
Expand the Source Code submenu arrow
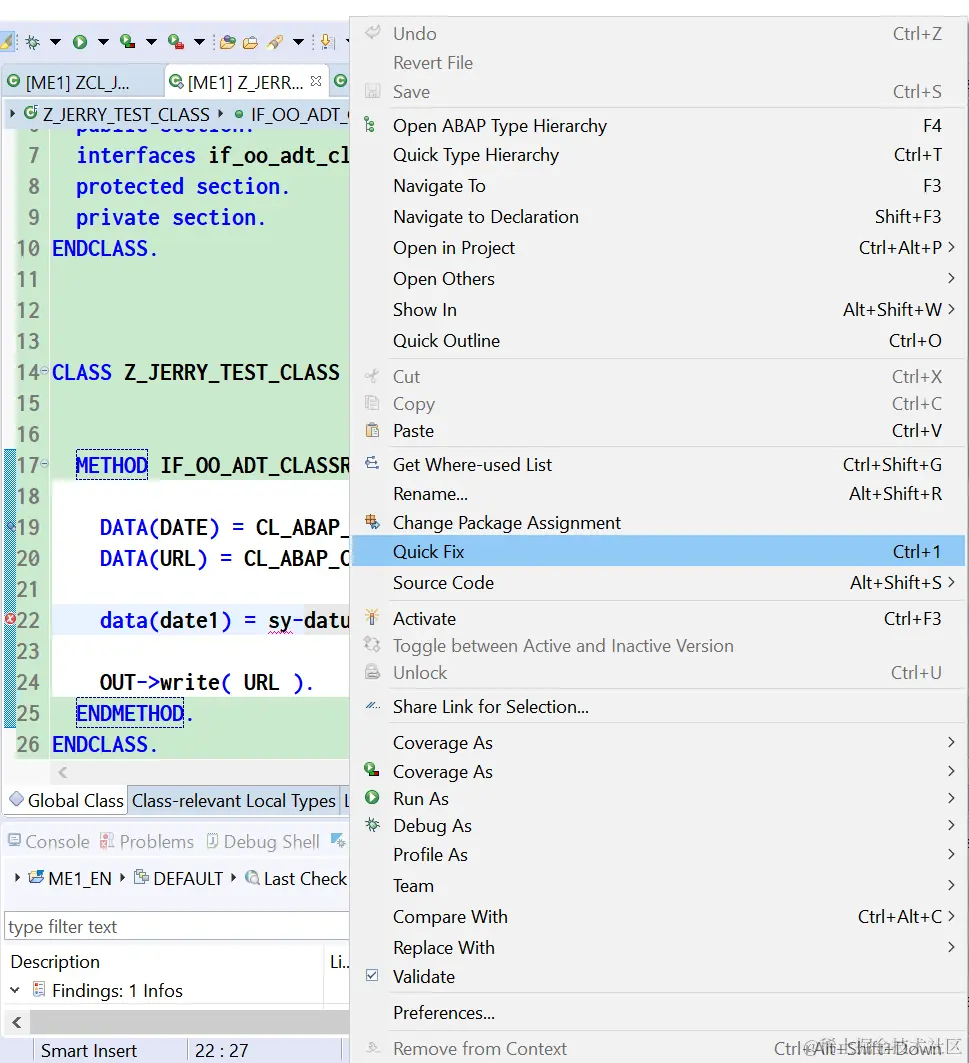point(951,582)
